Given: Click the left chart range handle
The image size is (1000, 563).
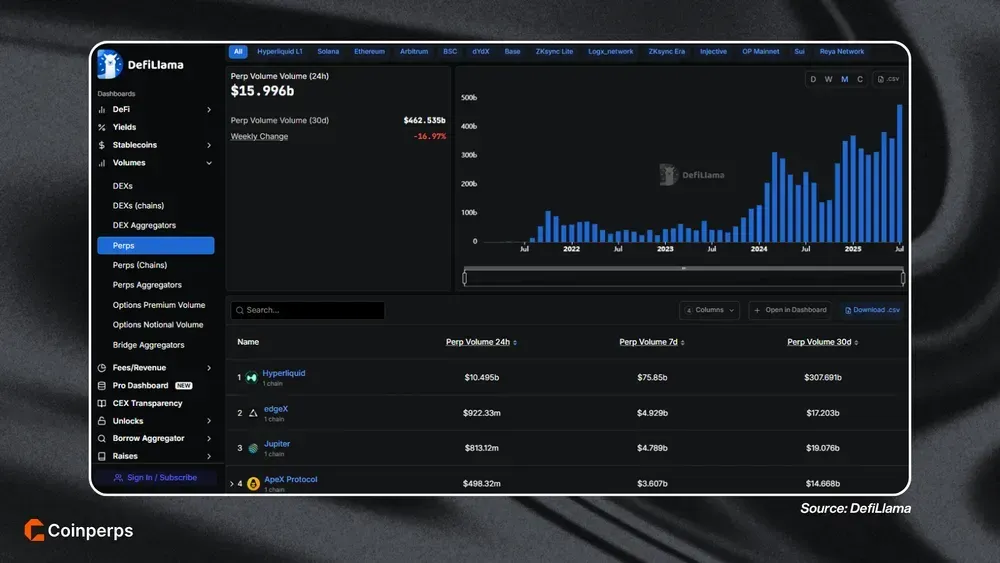Looking at the screenshot, I should [x=464, y=278].
